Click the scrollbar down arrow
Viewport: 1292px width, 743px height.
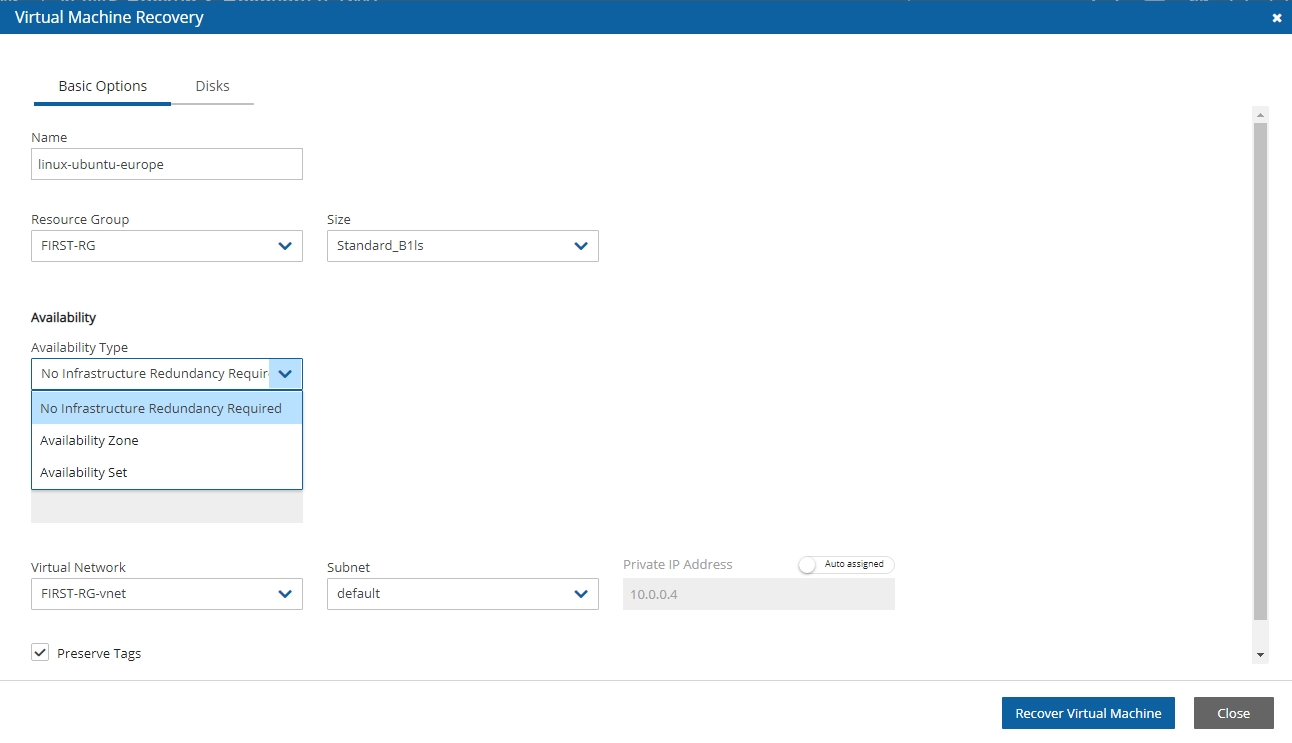(1260, 654)
